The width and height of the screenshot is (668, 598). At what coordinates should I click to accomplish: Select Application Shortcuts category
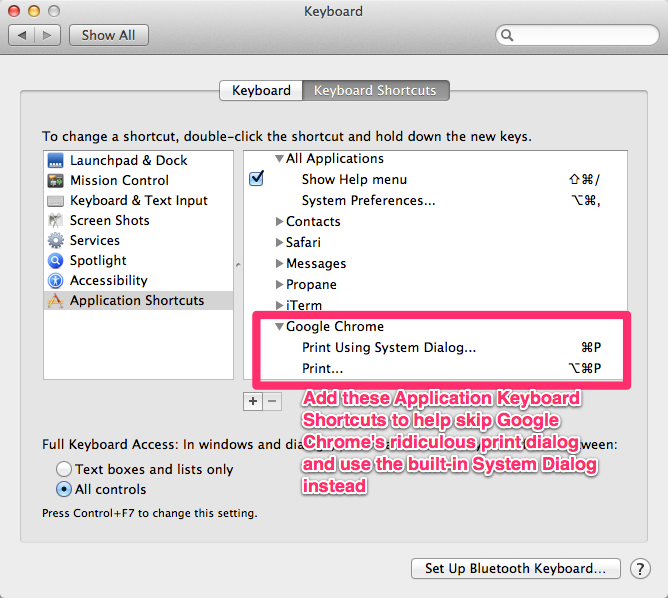138,301
